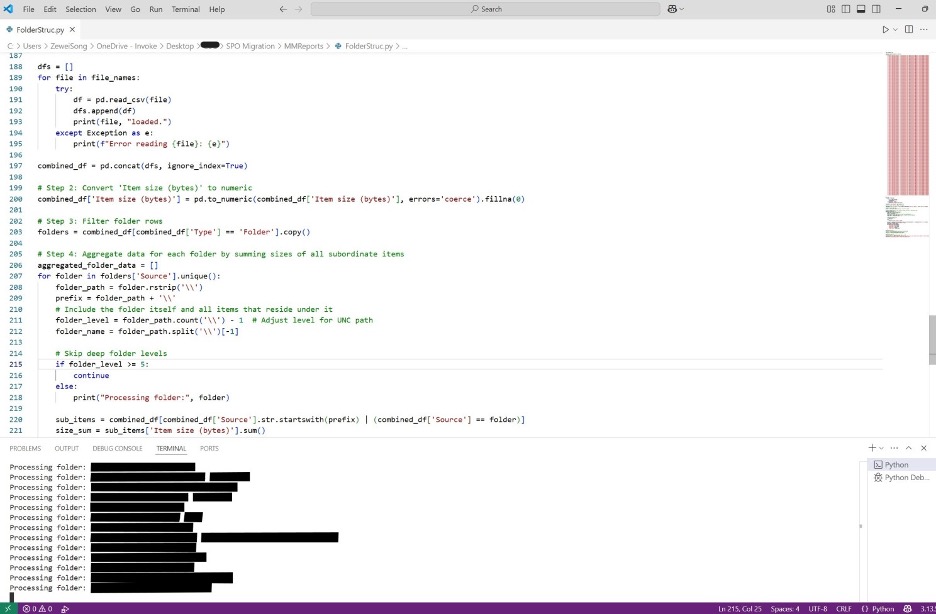Expand the Copilot dropdown chevron
This screenshot has height=614, width=936.
click(682, 9)
